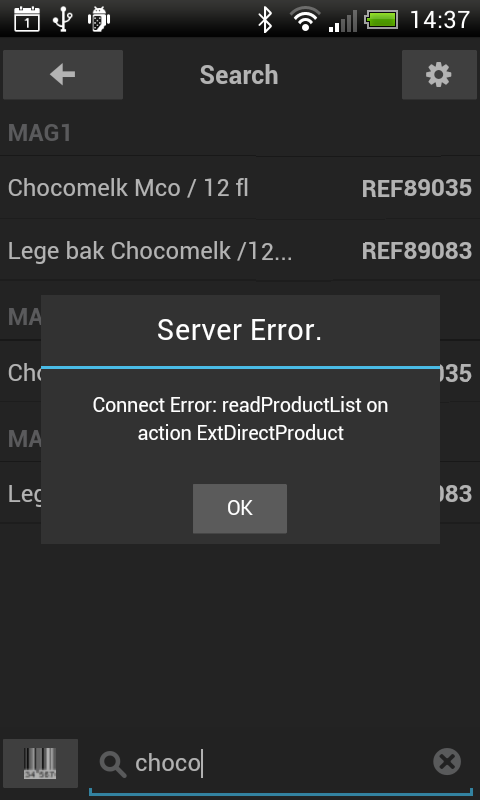The width and height of the screenshot is (480, 800).
Task: Select reference REF89035 in MAG1
Action: 416,188
